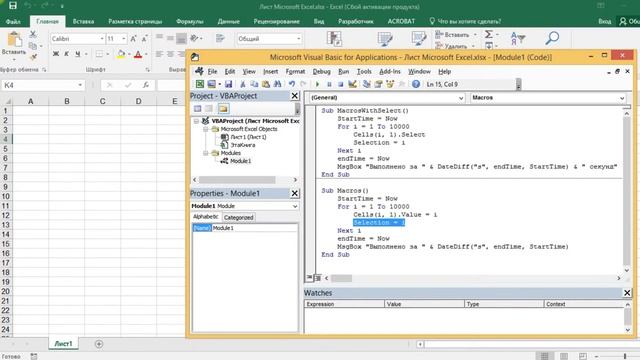Click the AutoSum sigma icon in ribbon
Screen dimensions: 640x360
pyautogui.click(x=489, y=34)
